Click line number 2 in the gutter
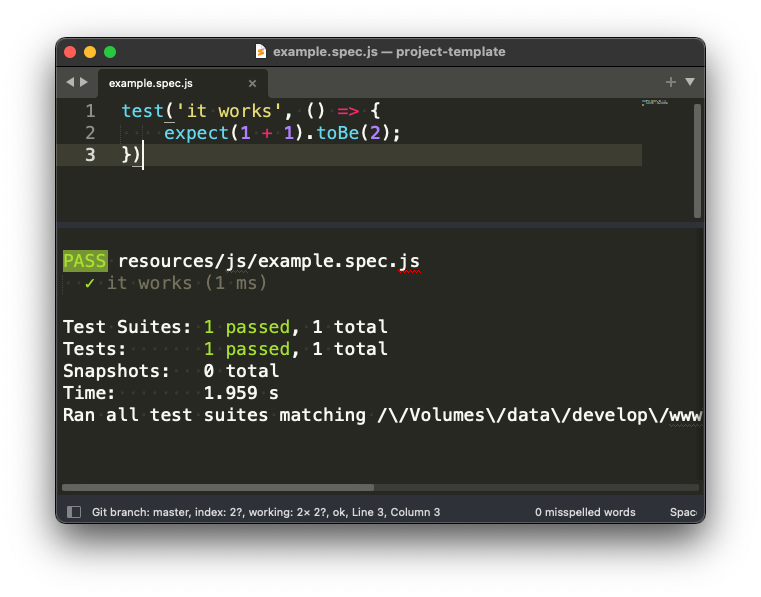This screenshot has width=761, height=597. coord(90,133)
